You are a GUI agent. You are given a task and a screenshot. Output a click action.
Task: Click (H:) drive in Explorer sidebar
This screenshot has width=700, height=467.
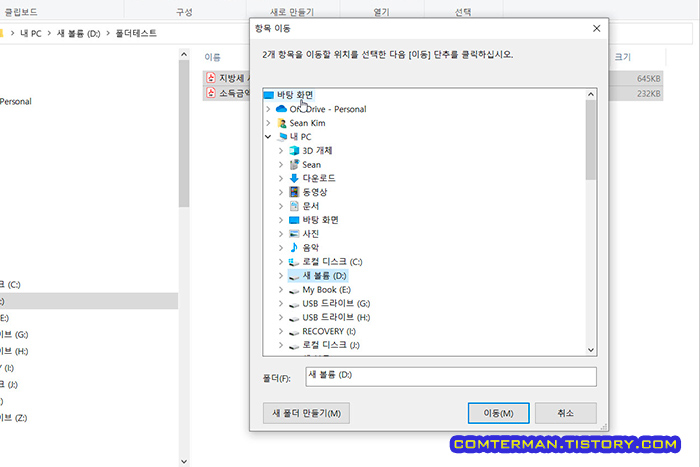pyautogui.click(x=13, y=351)
